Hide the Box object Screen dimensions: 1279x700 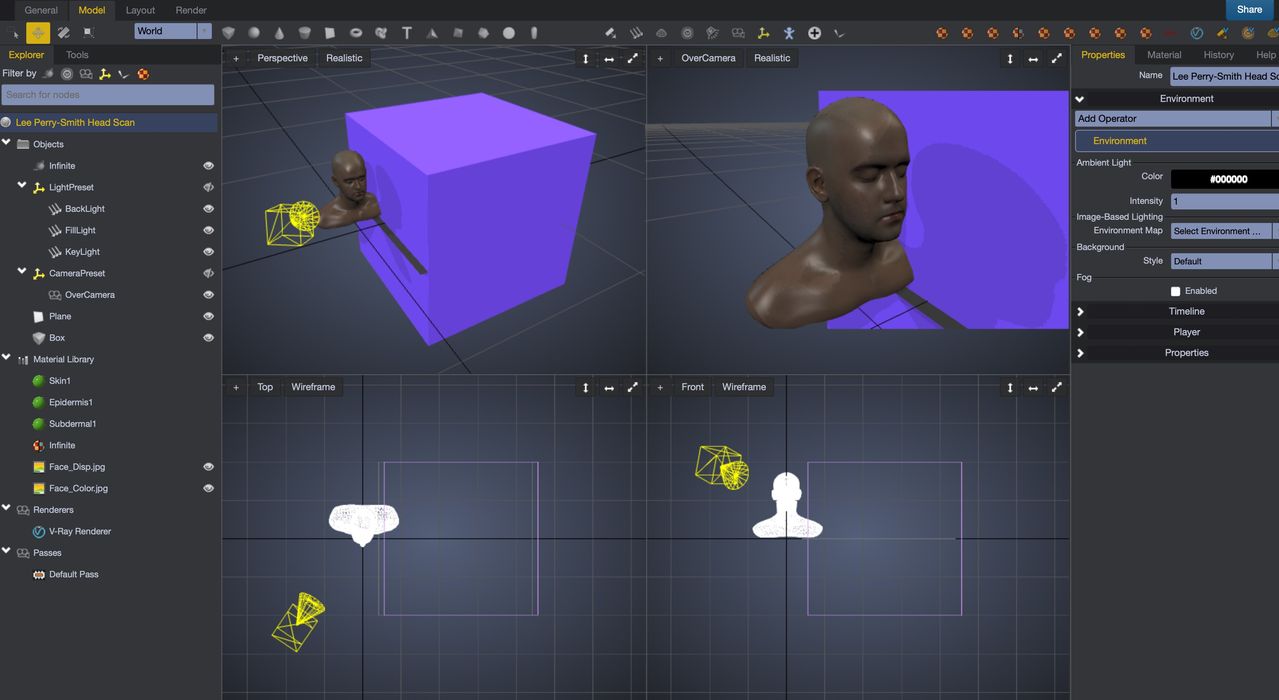(x=208, y=338)
